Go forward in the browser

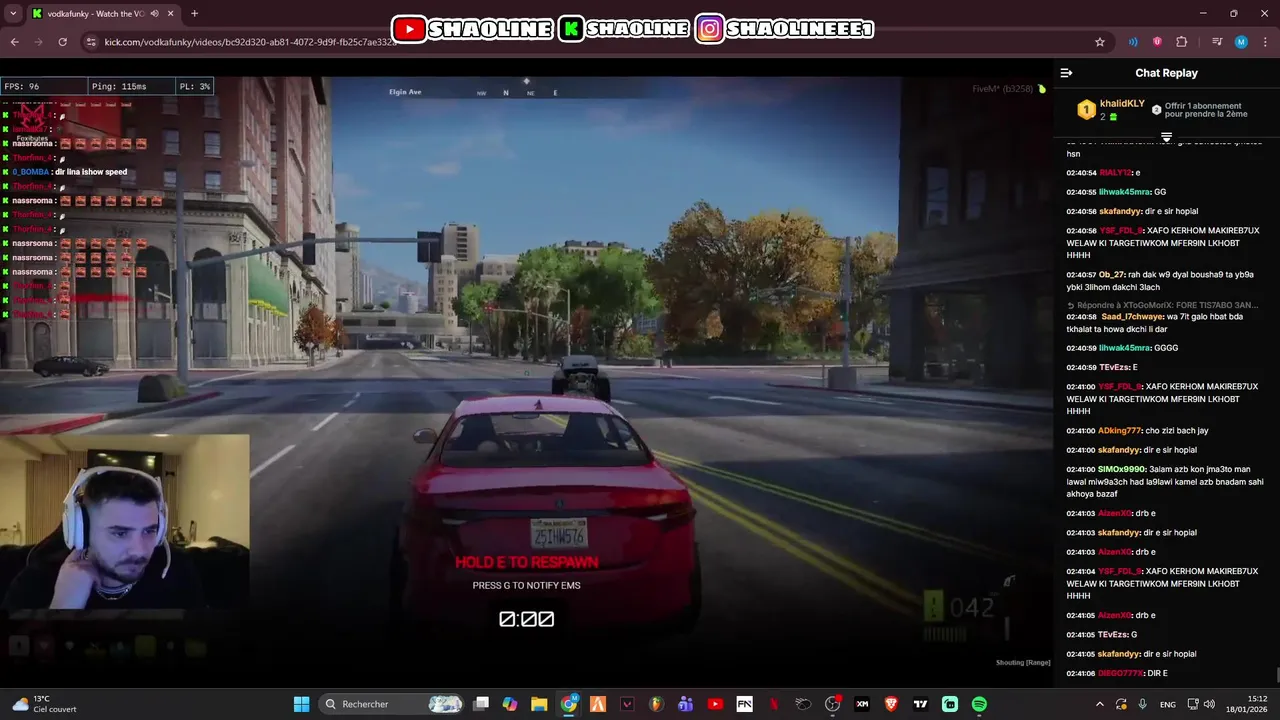[38, 42]
